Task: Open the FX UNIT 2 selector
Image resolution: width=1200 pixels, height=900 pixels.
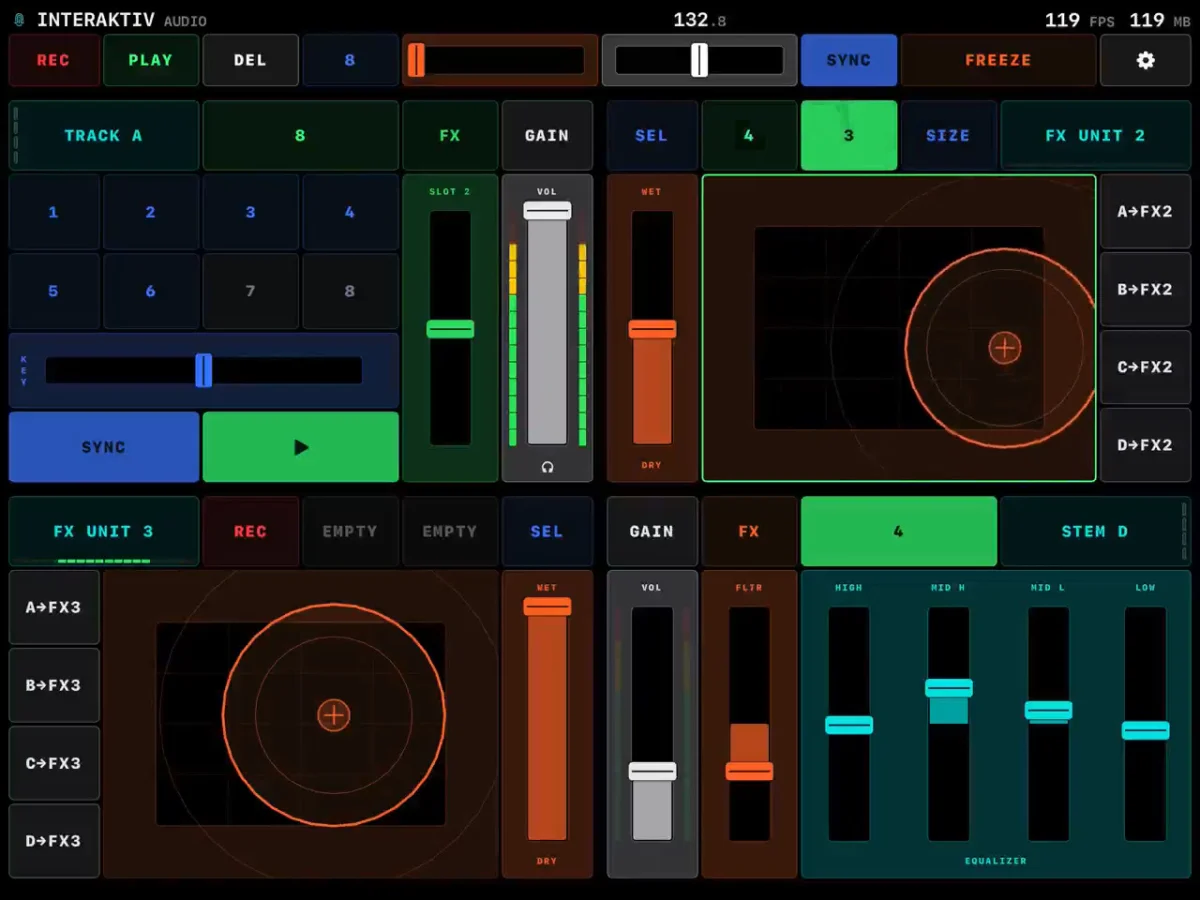Action: tap(1095, 135)
